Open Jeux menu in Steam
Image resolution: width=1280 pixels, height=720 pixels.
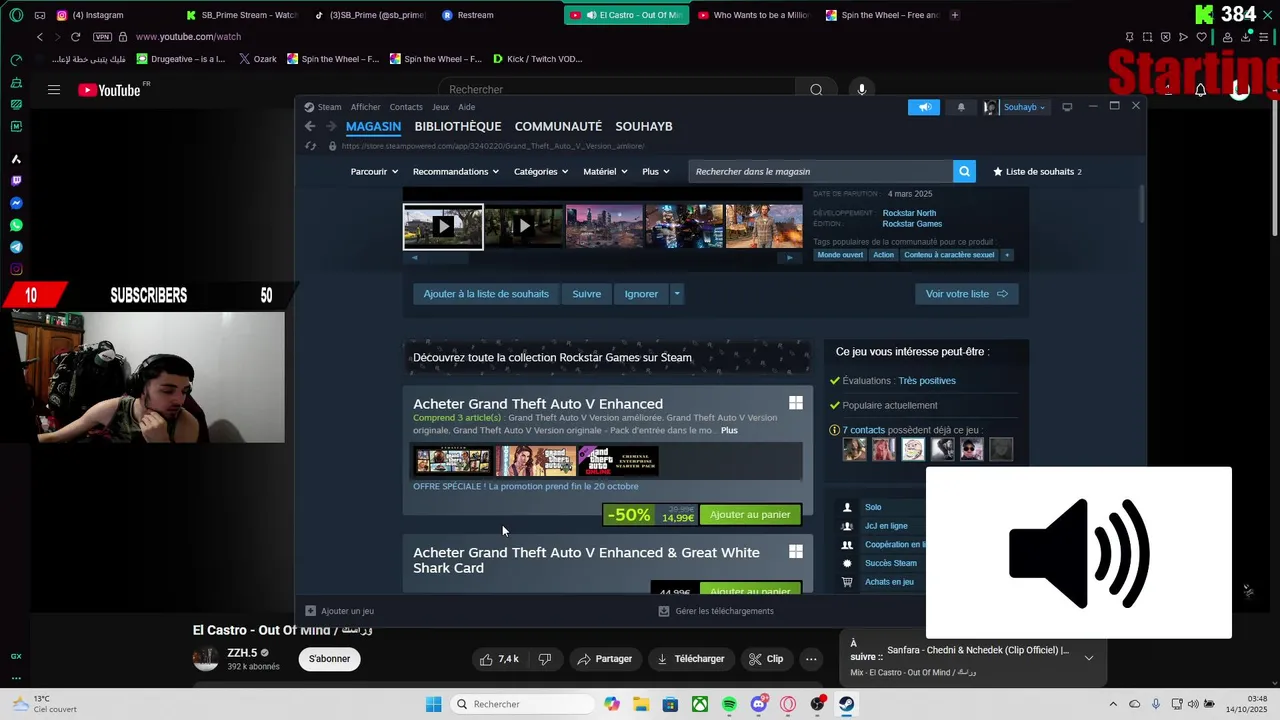[x=440, y=107]
